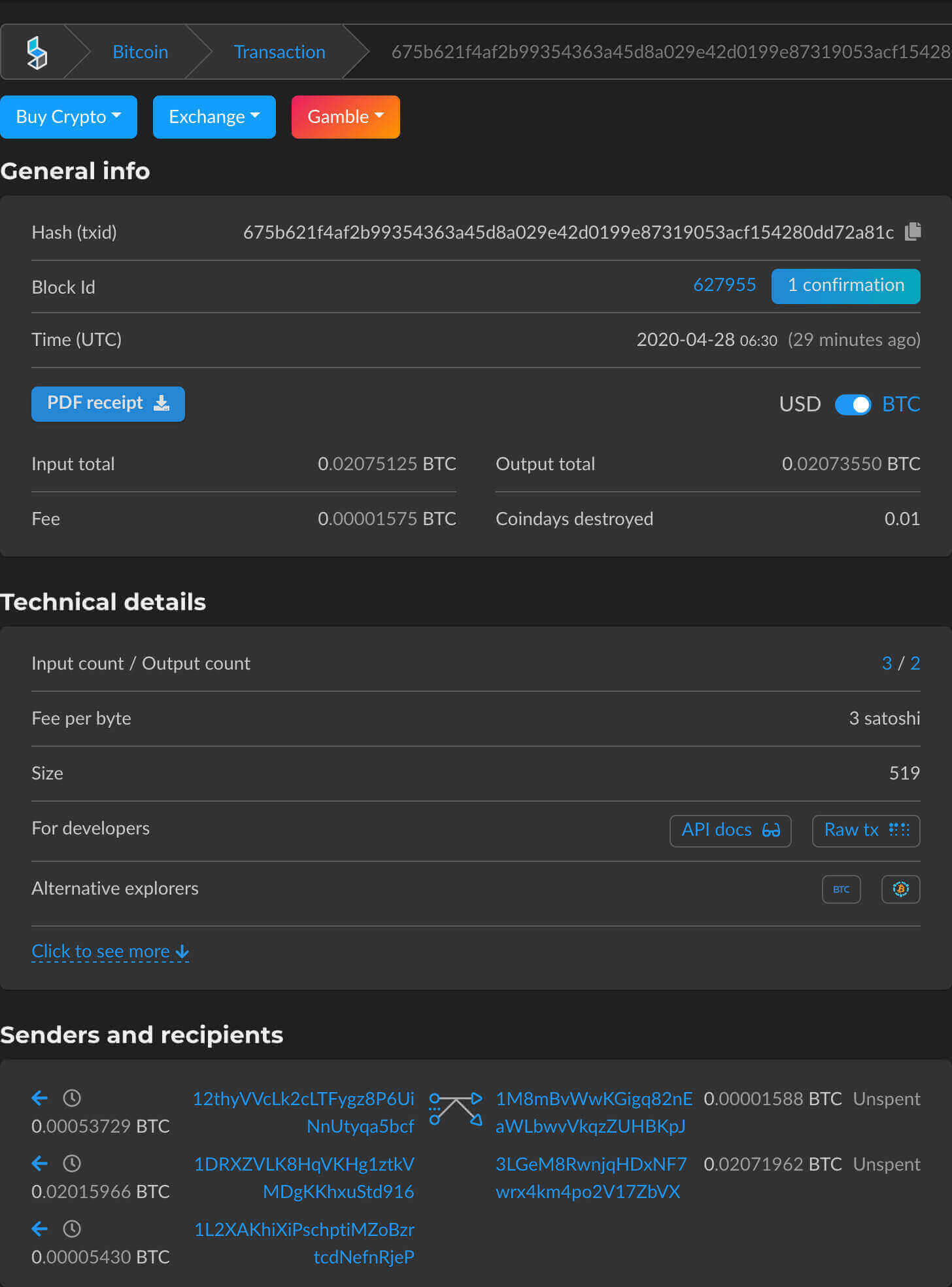Open the orange Bitcoin alternative explorer icon

(x=900, y=889)
